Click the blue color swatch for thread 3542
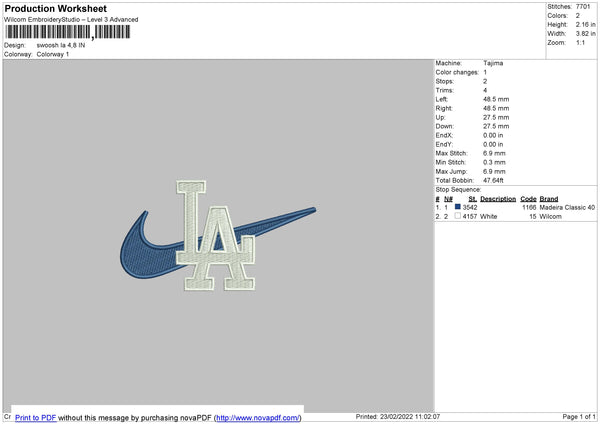The image size is (600, 424). click(457, 207)
